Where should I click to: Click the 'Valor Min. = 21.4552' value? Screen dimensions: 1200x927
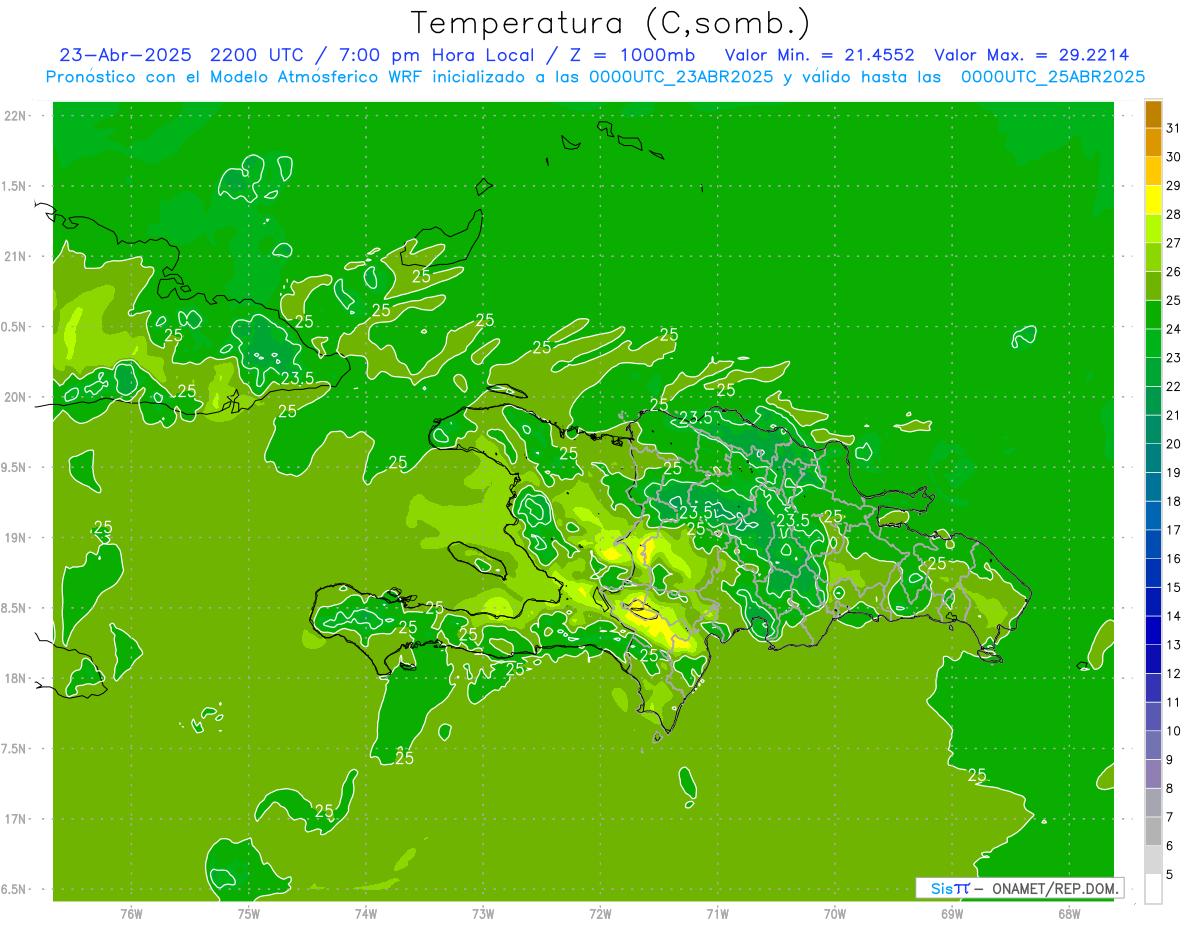819,55
